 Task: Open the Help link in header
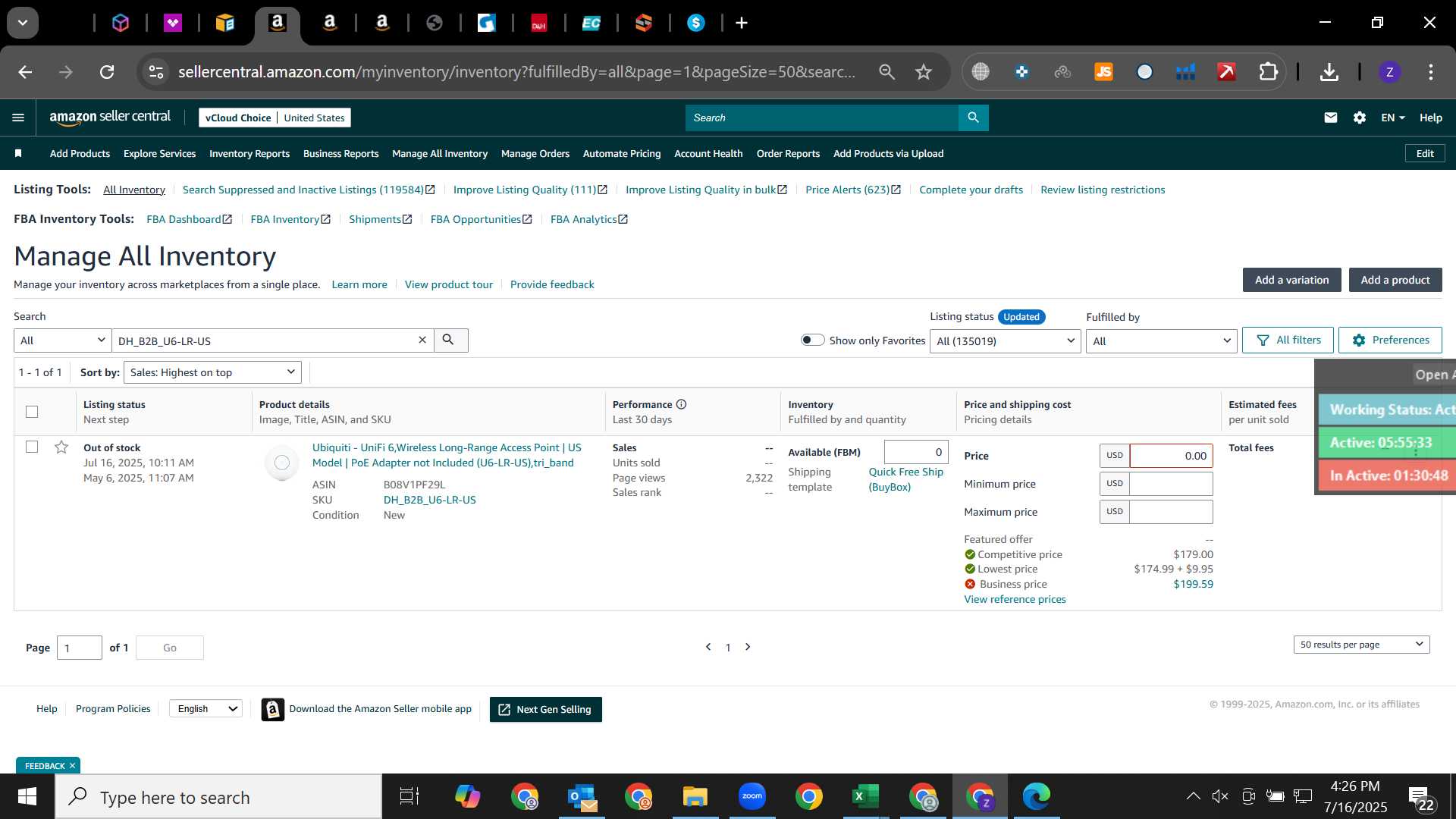tap(1430, 118)
